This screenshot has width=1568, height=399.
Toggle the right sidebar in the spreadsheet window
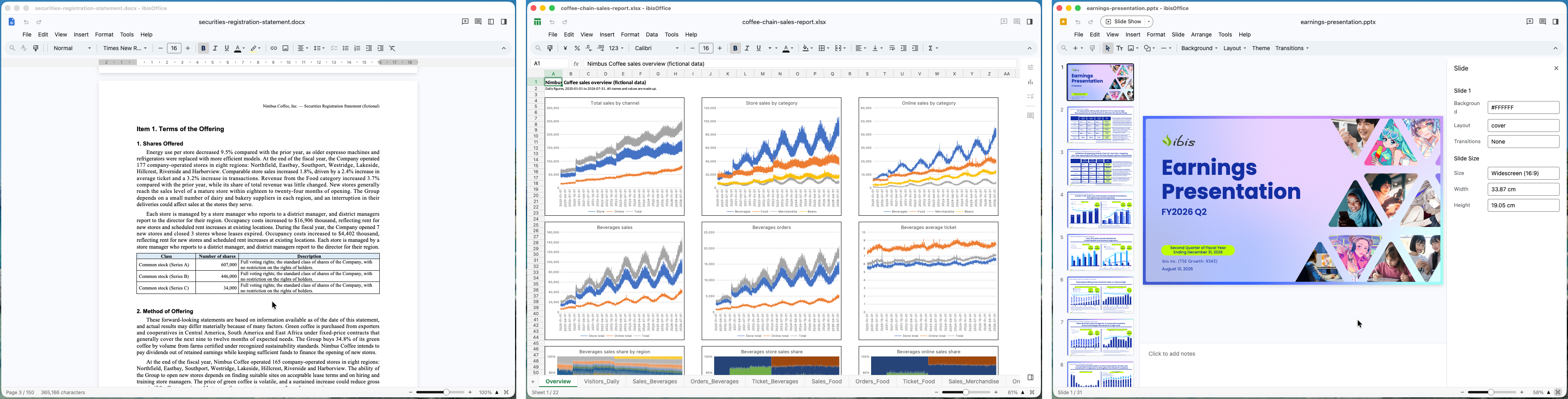coord(1030,22)
